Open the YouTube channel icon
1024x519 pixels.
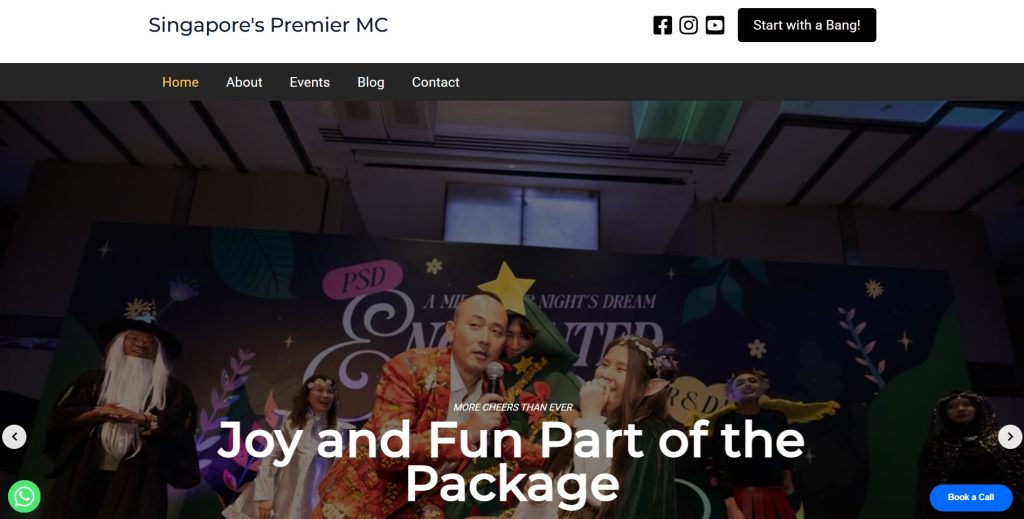point(715,25)
